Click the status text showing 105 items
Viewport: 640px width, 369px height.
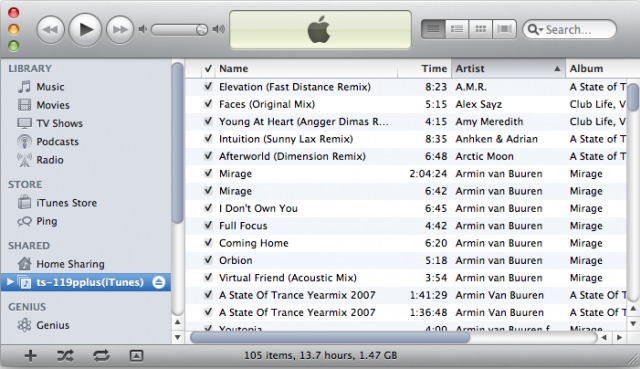pos(320,355)
